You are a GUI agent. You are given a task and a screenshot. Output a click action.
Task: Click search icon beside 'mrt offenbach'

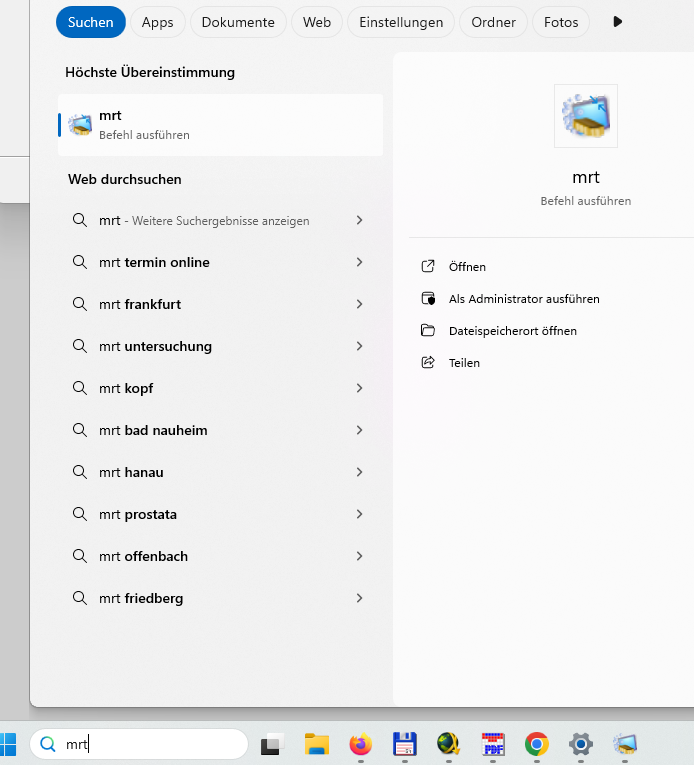pos(80,556)
